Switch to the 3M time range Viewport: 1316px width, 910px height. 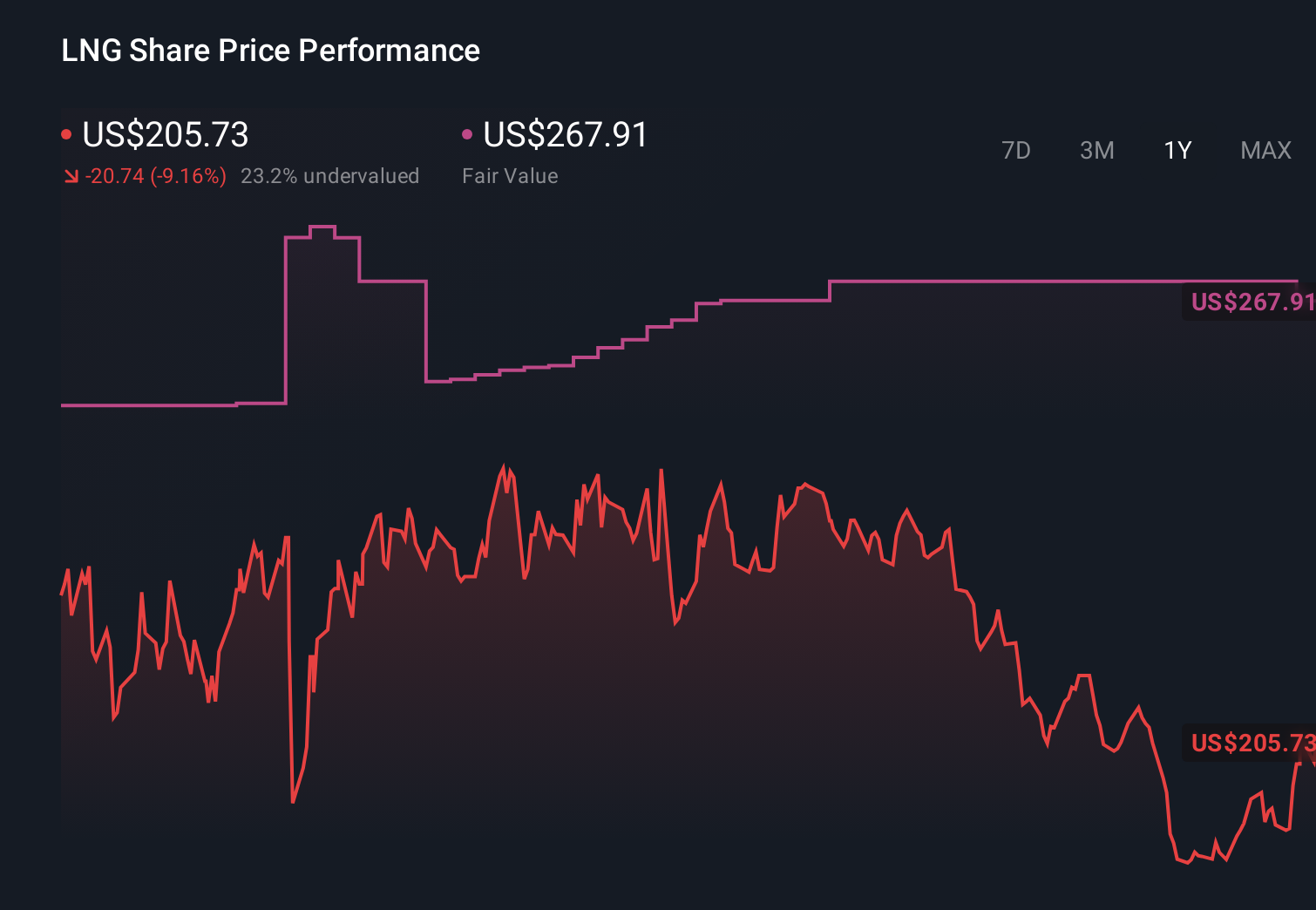1096,150
